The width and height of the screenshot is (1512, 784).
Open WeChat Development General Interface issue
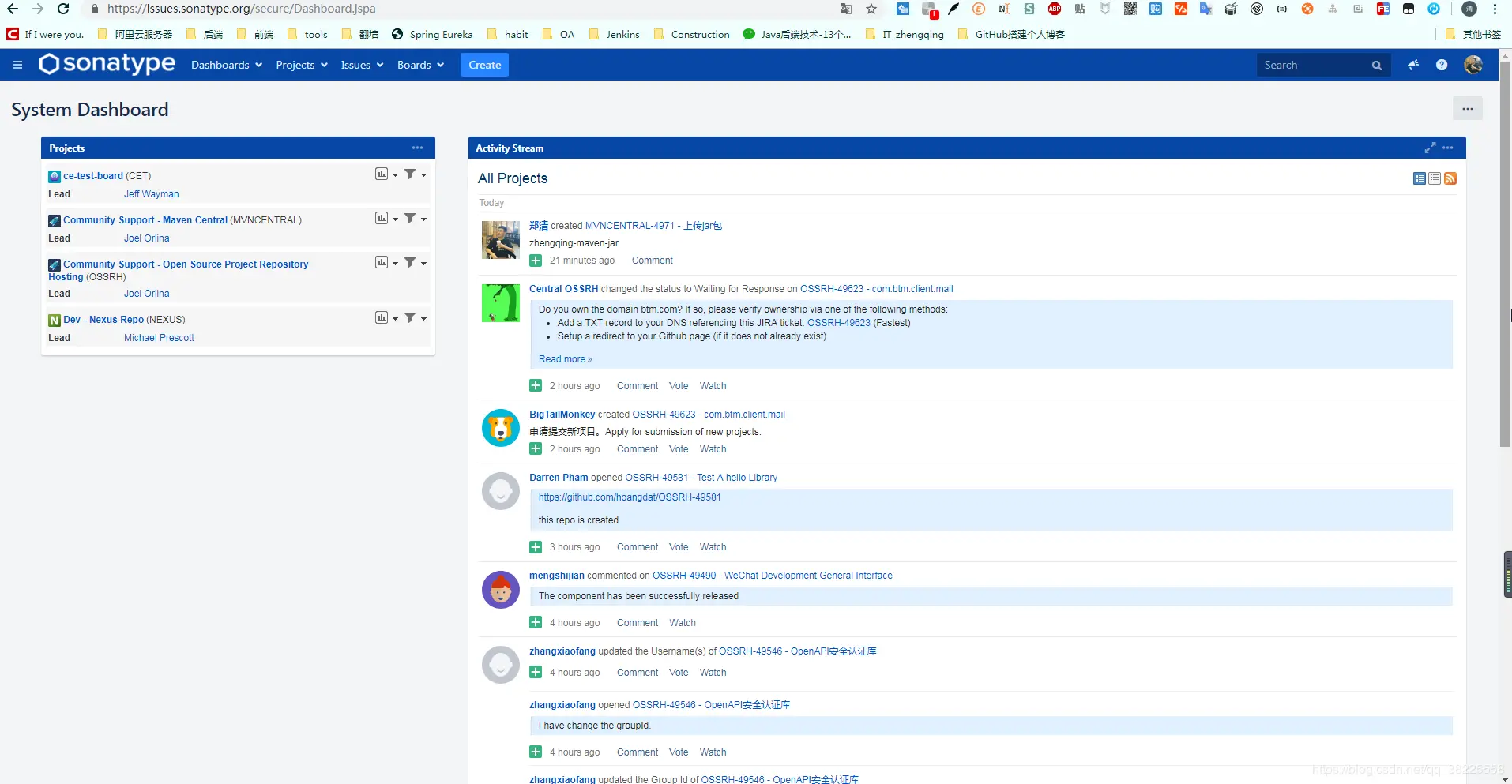coord(808,576)
